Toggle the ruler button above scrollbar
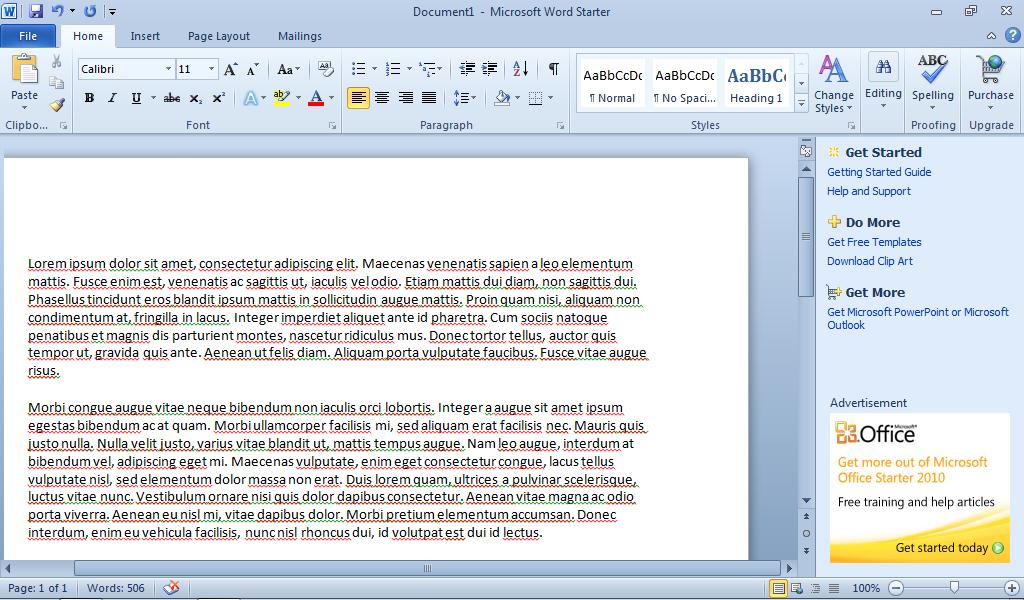This screenshot has height=600, width=1024. pos(807,151)
